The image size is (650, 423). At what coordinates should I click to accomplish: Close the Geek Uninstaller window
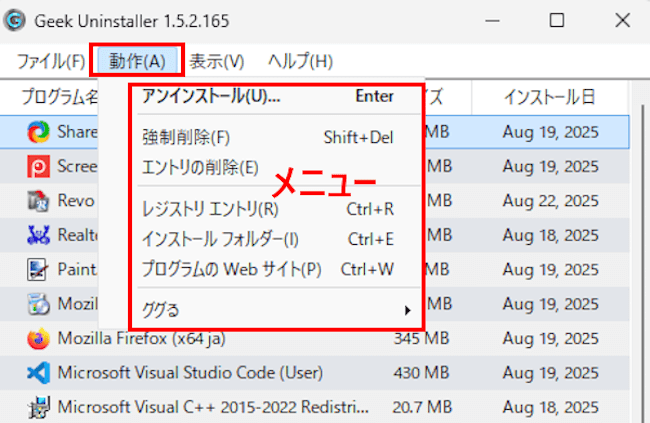pos(622,20)
